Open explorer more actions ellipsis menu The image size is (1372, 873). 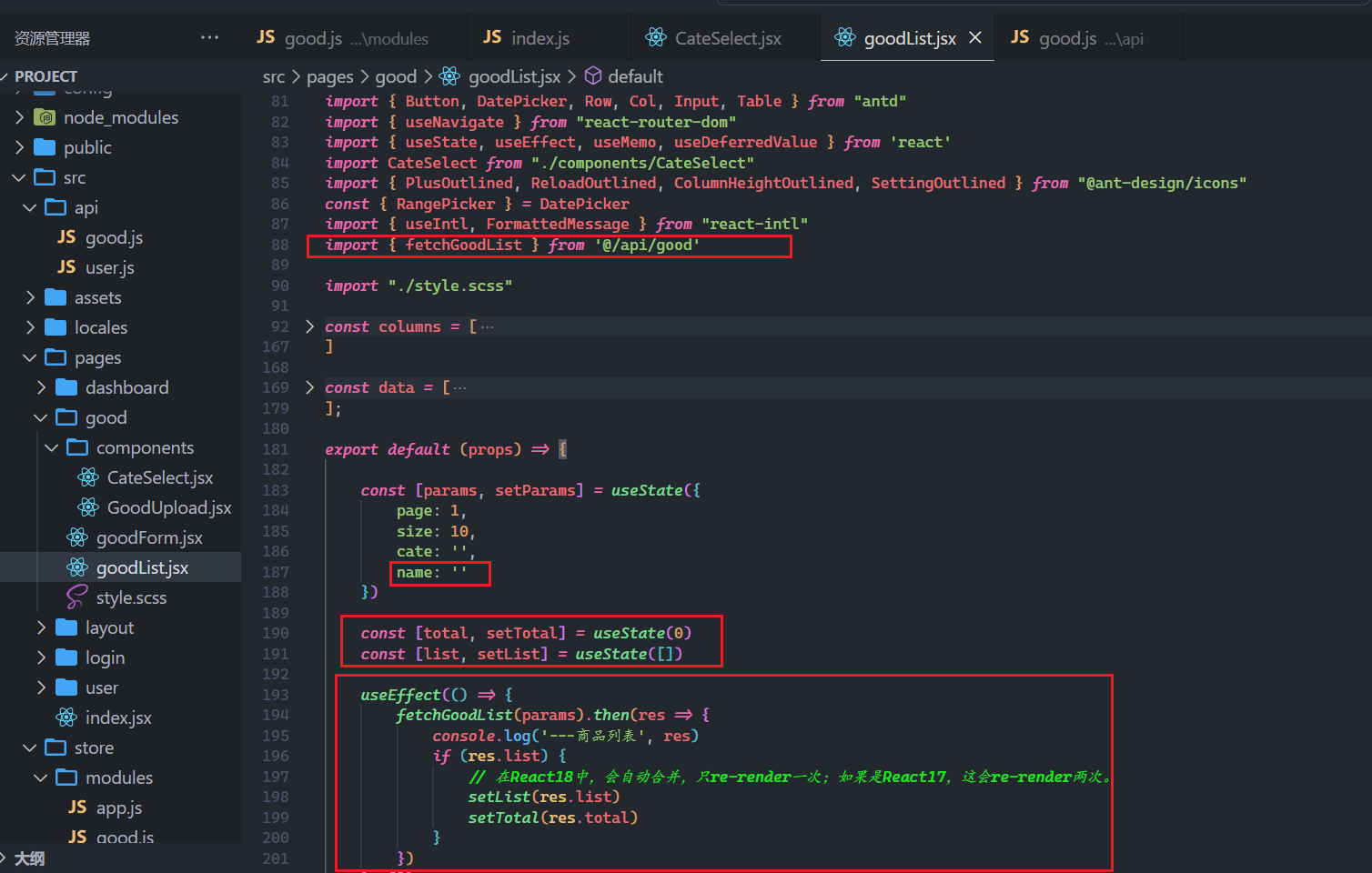click(209, 38)
